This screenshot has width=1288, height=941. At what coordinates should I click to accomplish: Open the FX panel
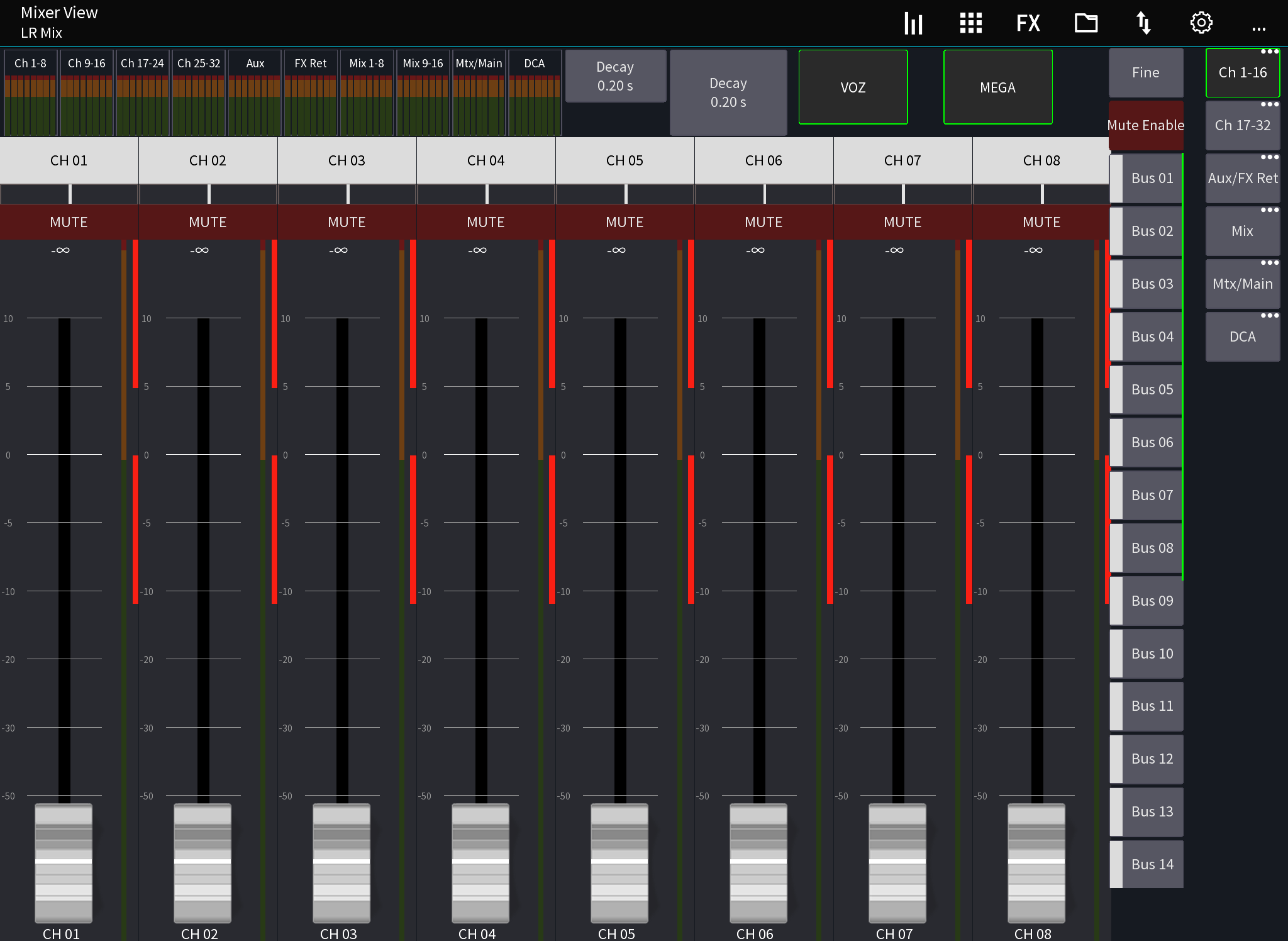(1028, 23)
